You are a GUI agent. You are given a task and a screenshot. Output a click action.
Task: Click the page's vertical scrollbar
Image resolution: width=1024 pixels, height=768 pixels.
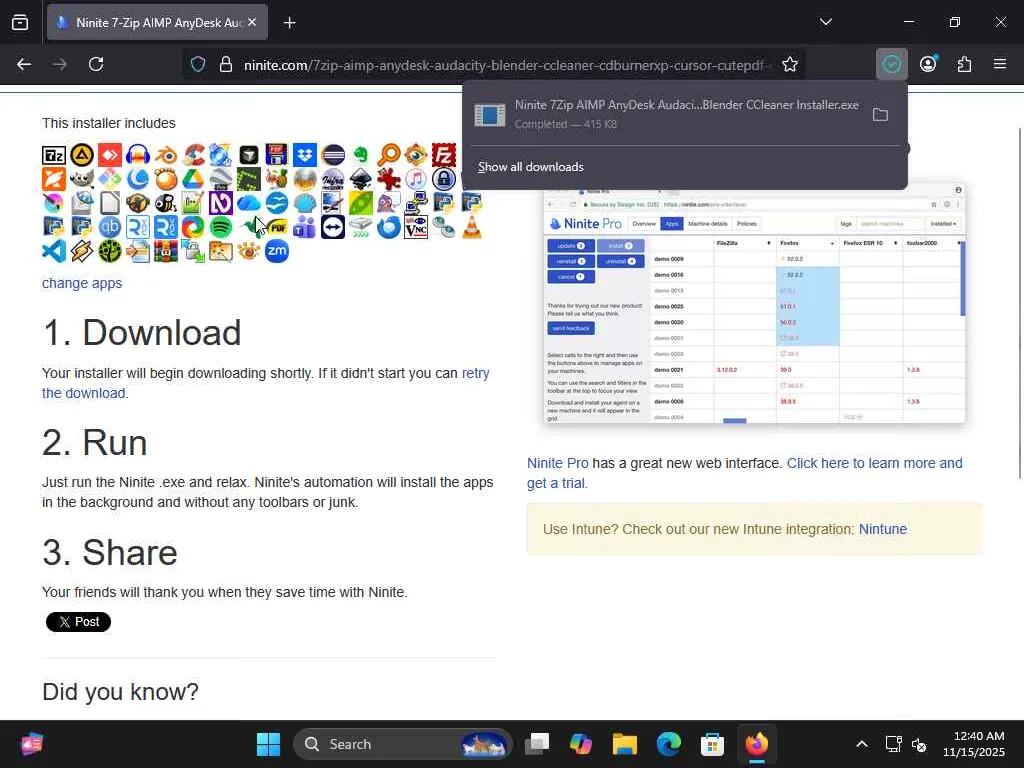tap(1020, 304)
